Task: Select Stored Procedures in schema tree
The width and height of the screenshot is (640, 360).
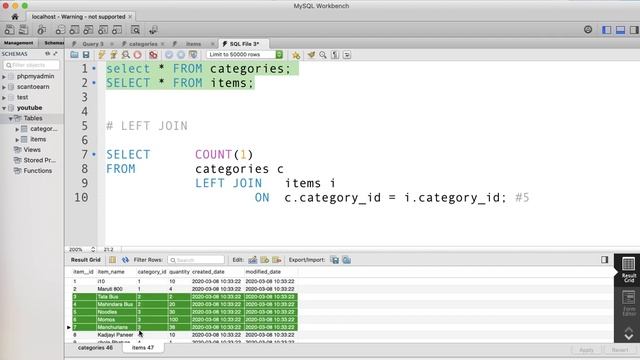Action: click(x=40, y=160)
